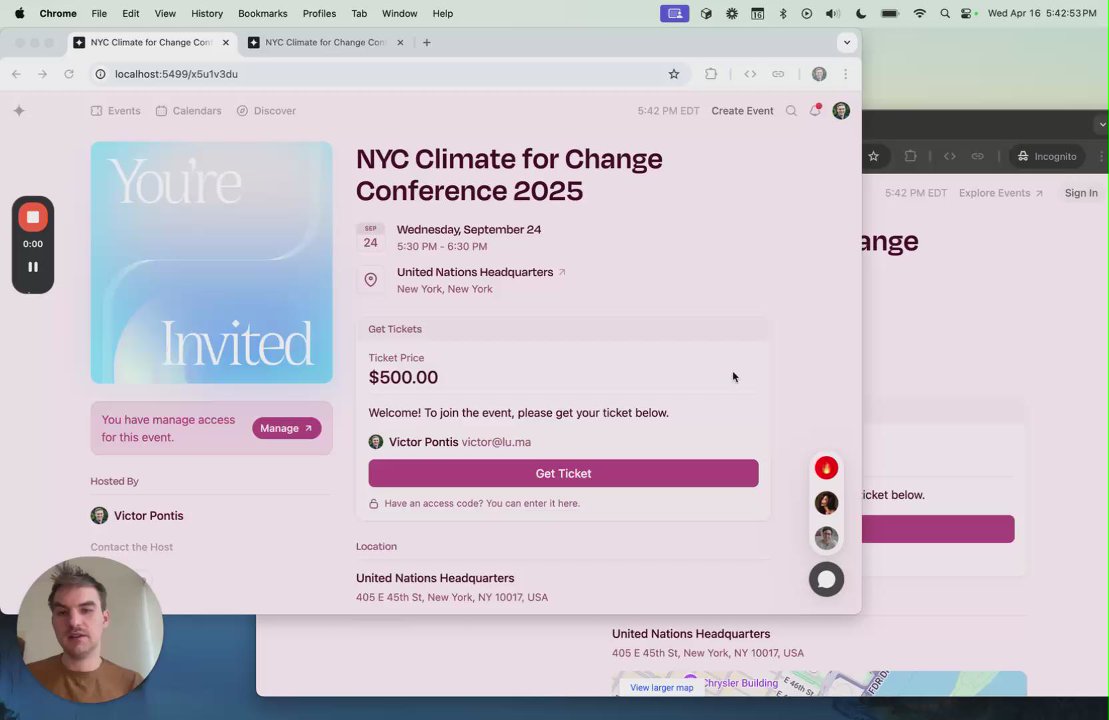Toggle Do Not Disturb moon icon
Screen dimensions: 1109x720
click(861, 13)
